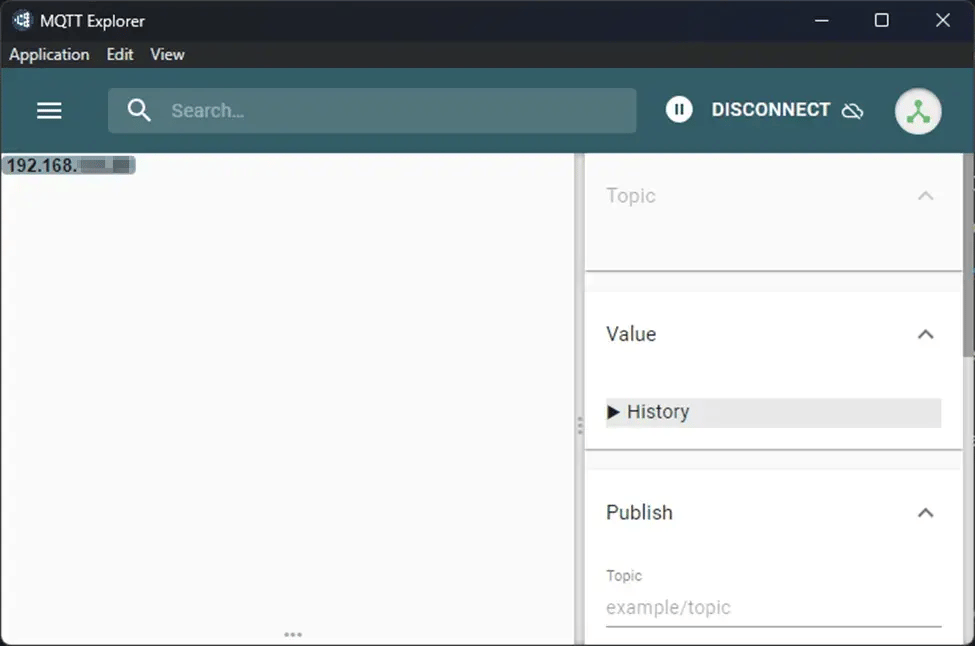
Task: Collapse the Publish panel
Action: [925, 512]
